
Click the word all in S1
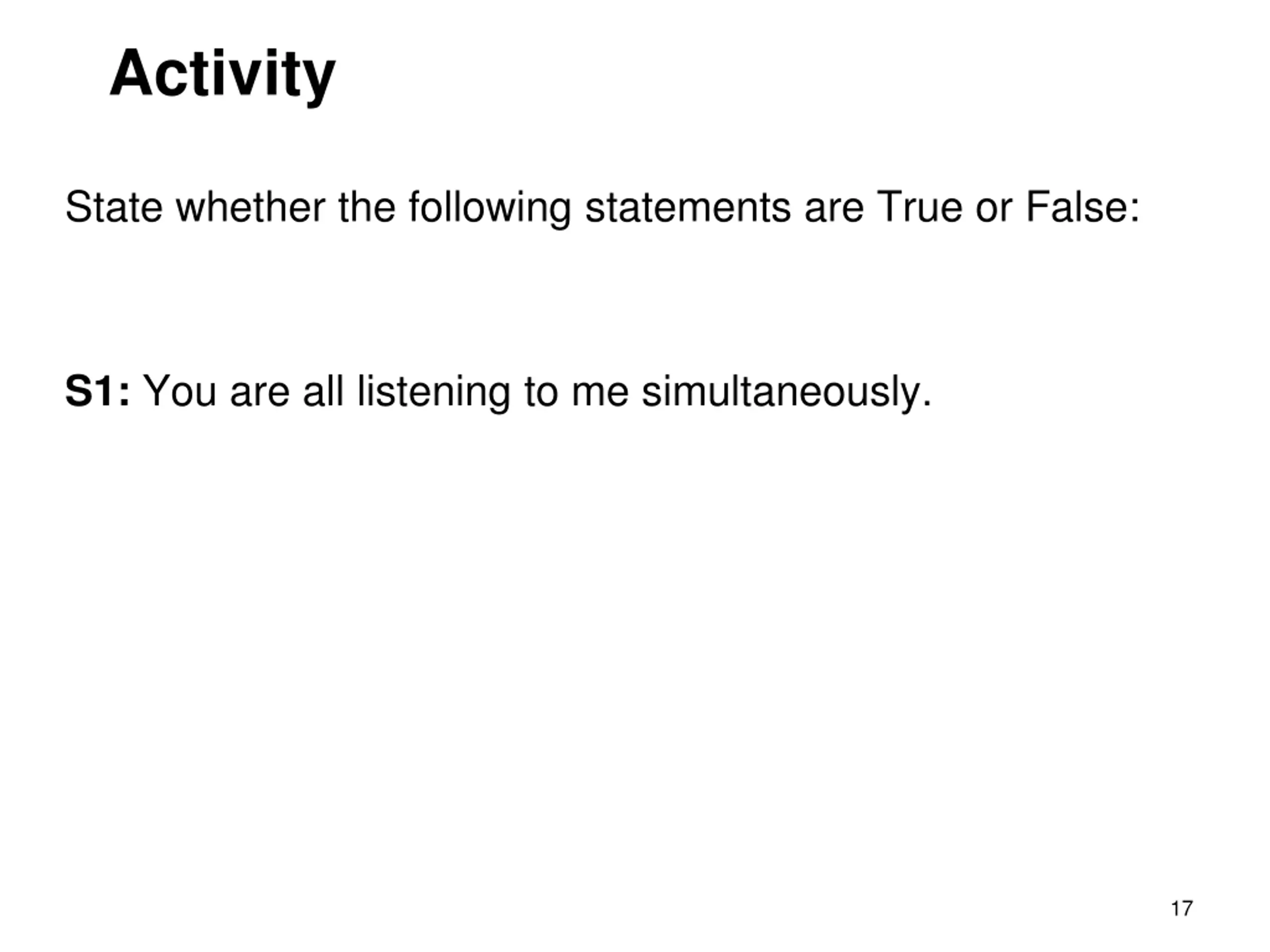pos(323,391)
